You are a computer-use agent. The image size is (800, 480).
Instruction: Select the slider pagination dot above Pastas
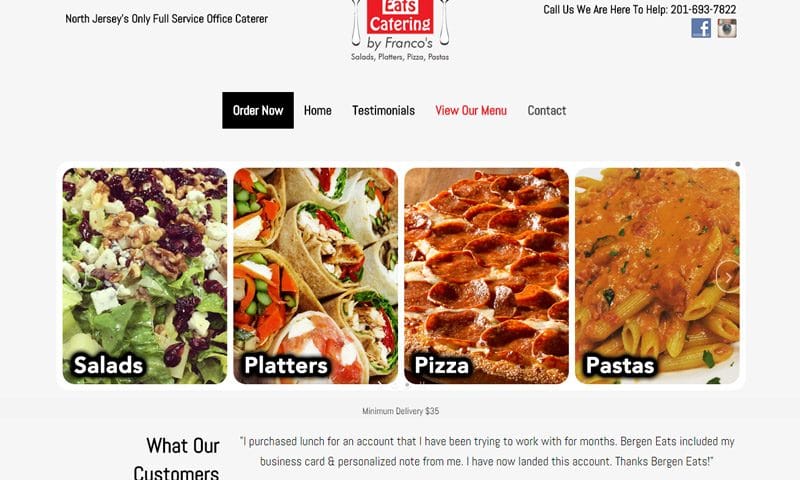[738, 164]
